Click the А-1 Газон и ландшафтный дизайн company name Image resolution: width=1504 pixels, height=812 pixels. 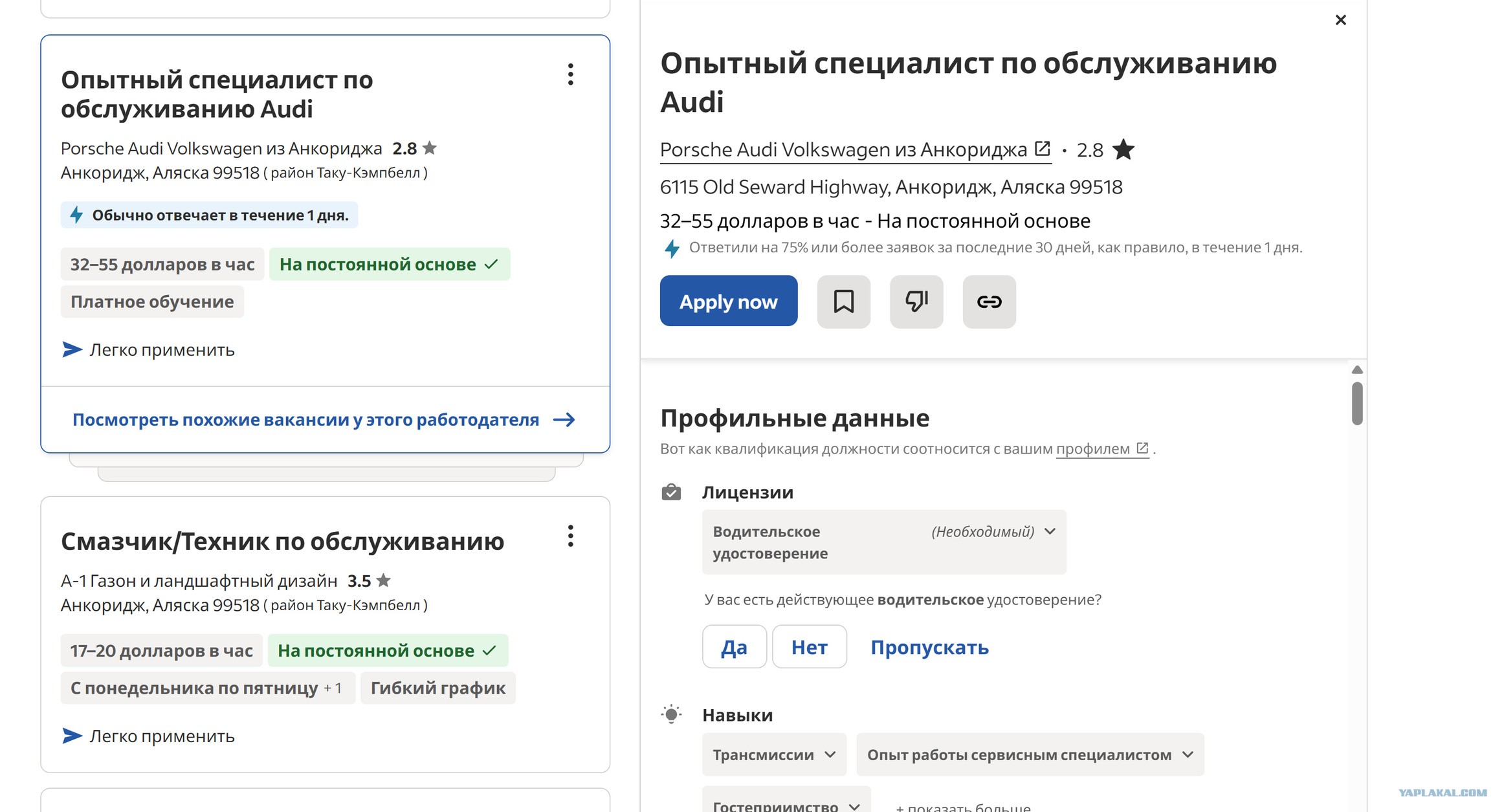point(199,581)
